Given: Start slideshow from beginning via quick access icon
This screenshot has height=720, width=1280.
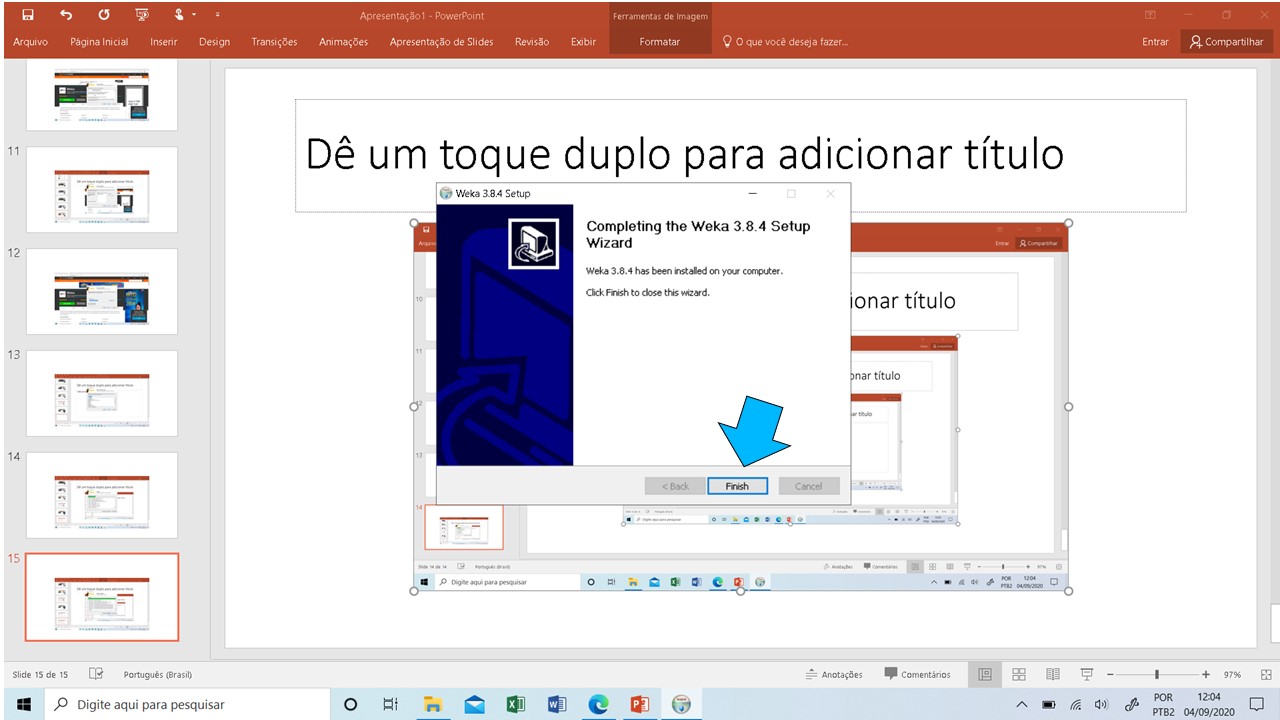Looking at the screenshot, I should [x=142, y=15].
